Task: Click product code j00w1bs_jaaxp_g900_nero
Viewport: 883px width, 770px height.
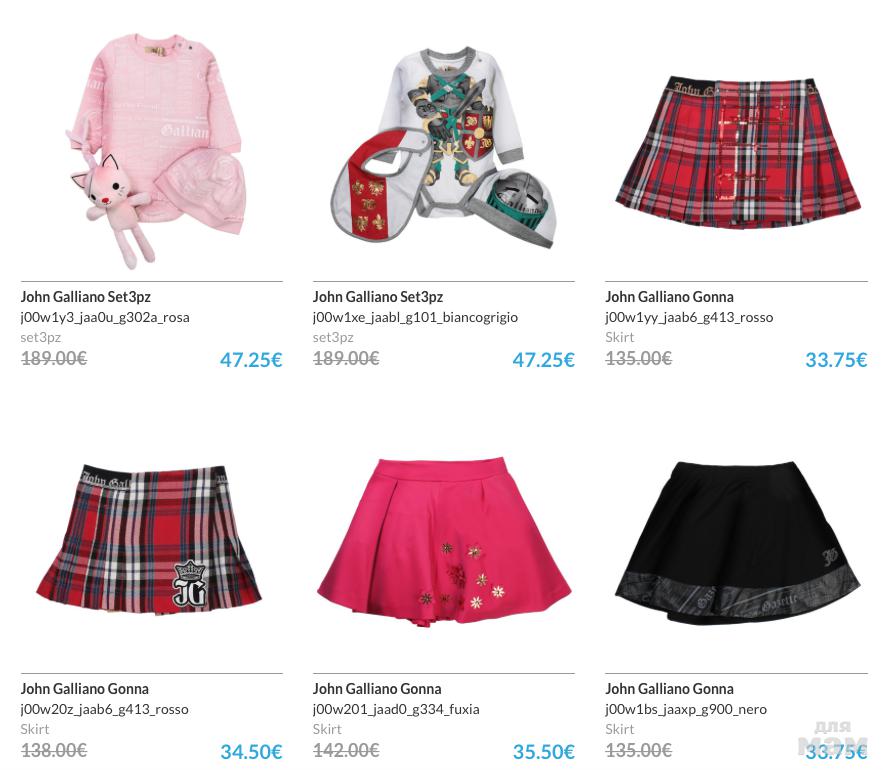Action: coord(686,709)
